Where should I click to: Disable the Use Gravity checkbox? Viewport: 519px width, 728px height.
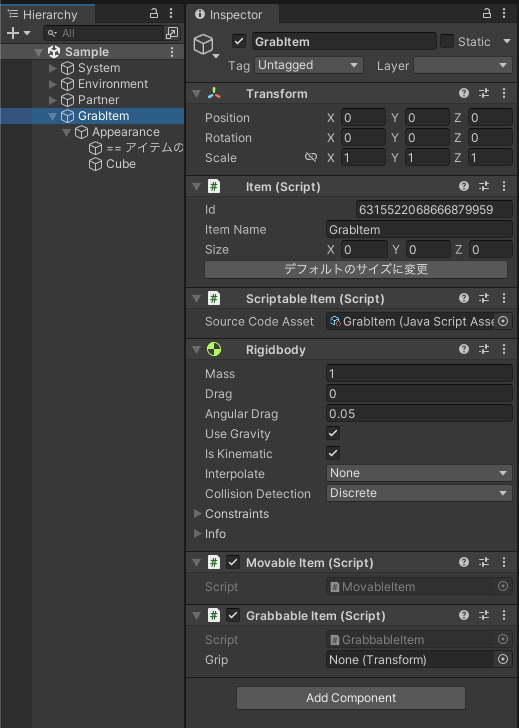pos(333,433)
